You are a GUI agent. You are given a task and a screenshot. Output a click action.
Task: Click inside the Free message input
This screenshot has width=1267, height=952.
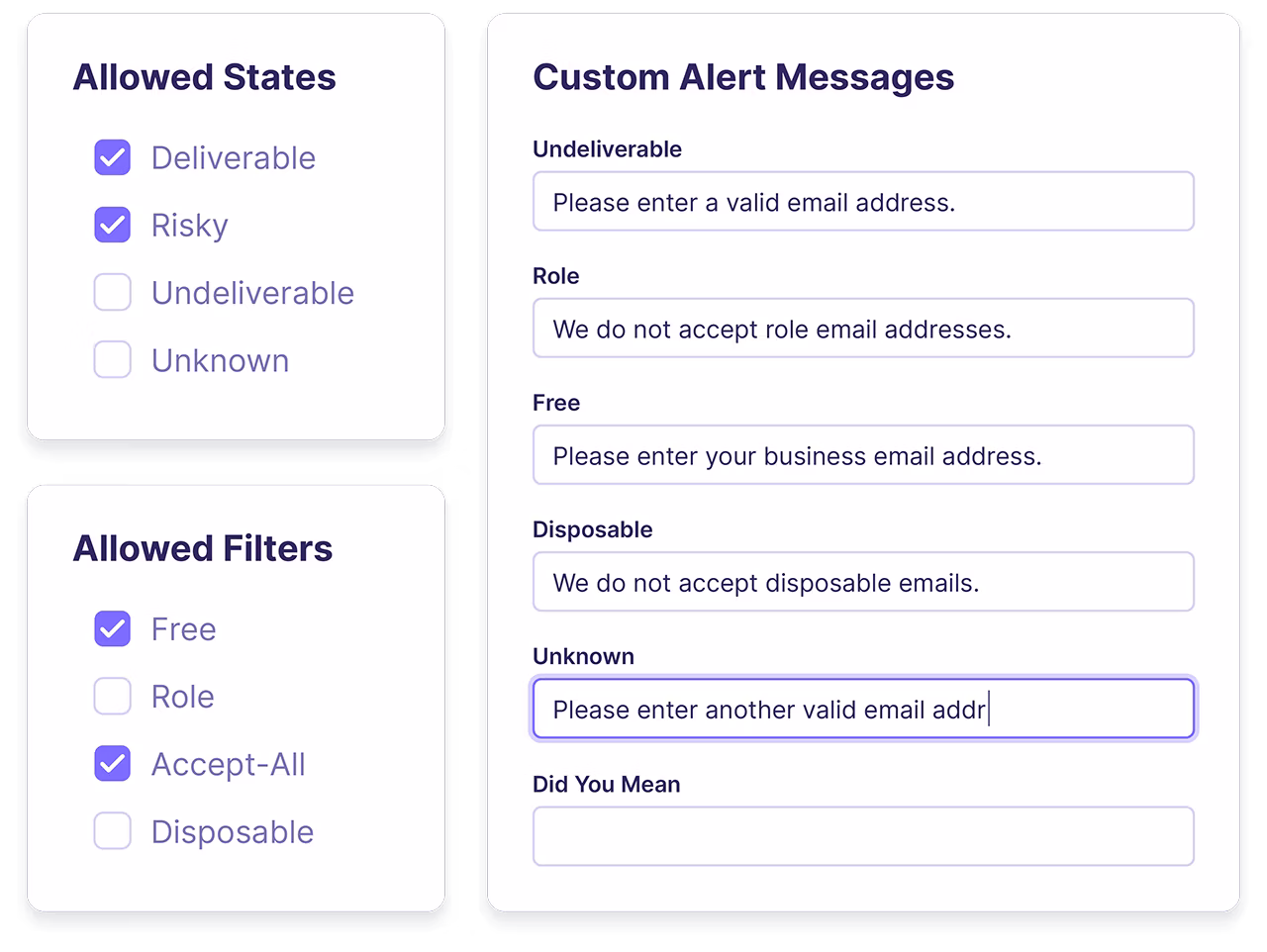click(863, 454)
